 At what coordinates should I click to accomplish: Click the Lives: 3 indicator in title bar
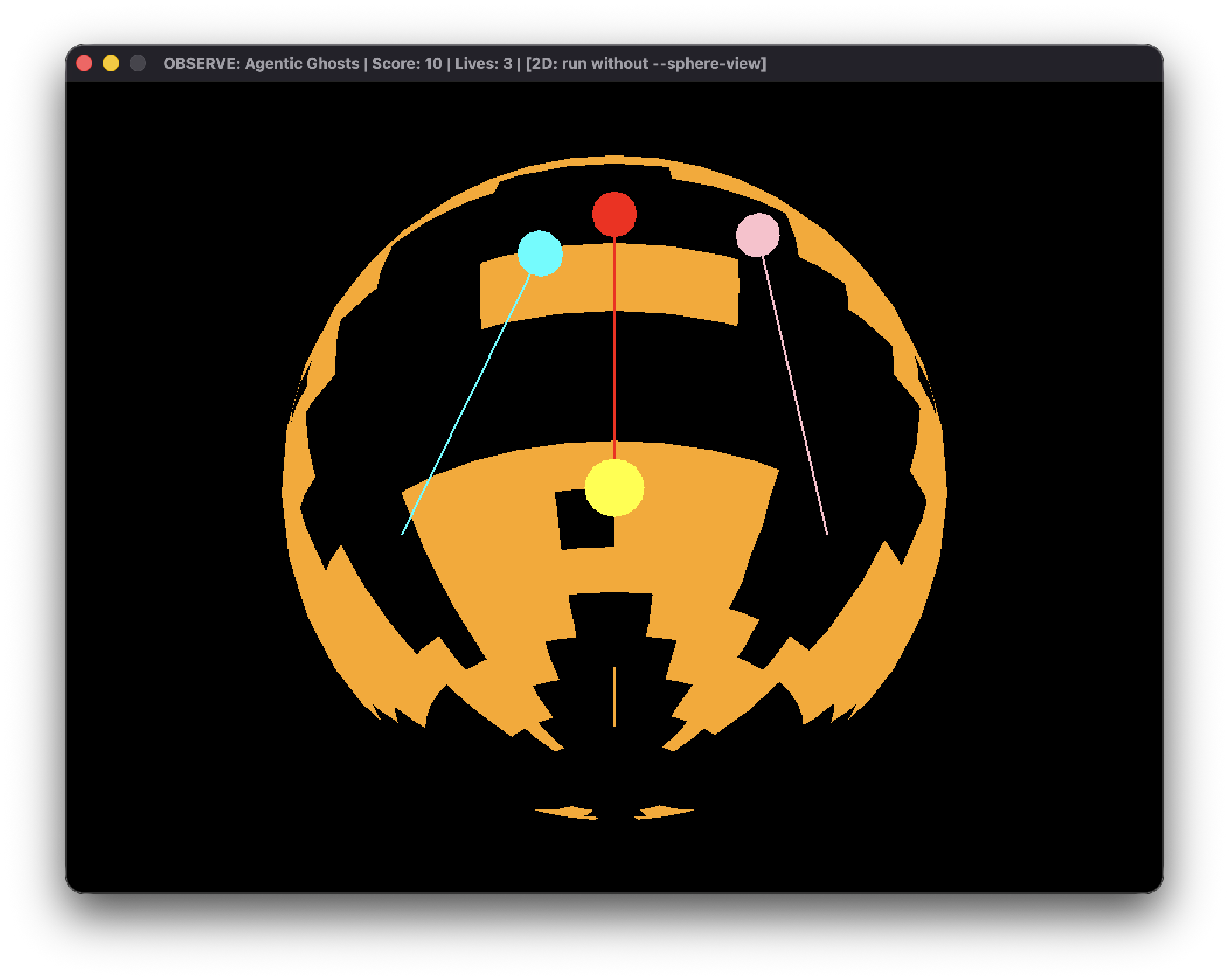[484, 64]
